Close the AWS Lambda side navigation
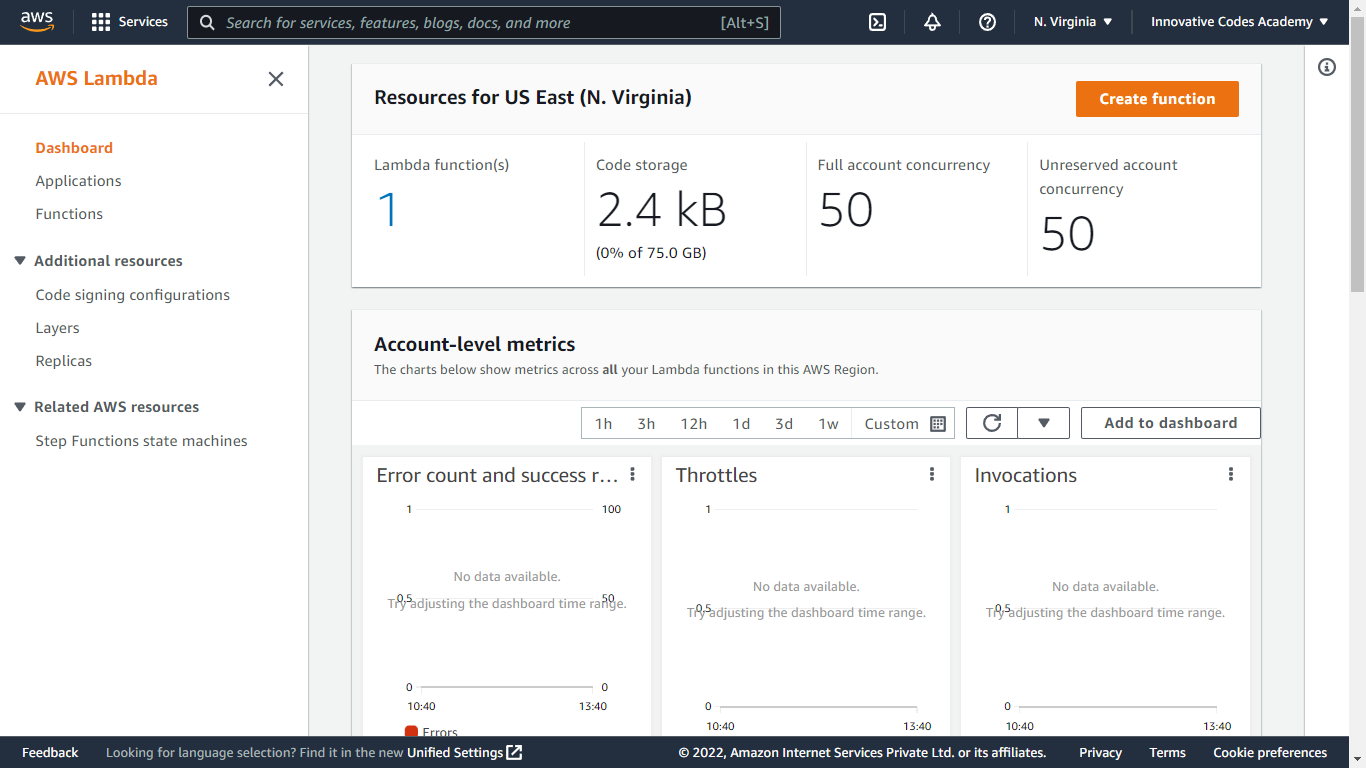 click(276, 79)
